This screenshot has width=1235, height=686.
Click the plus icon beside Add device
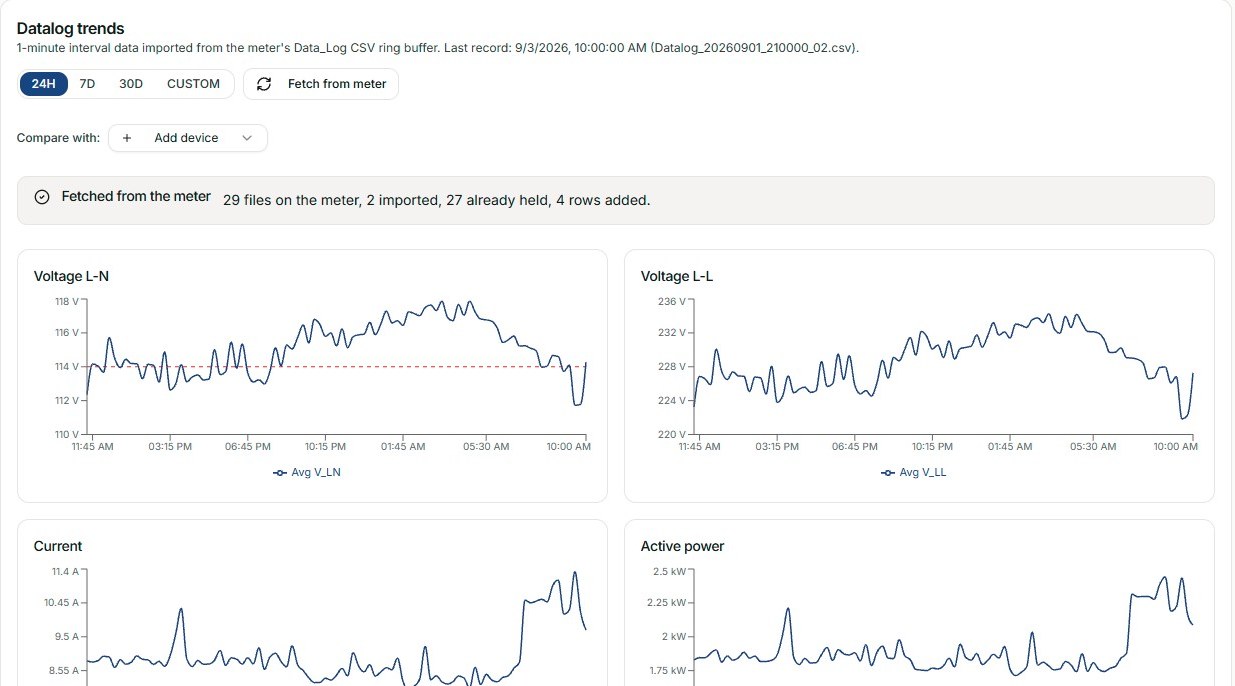(127, 138)
